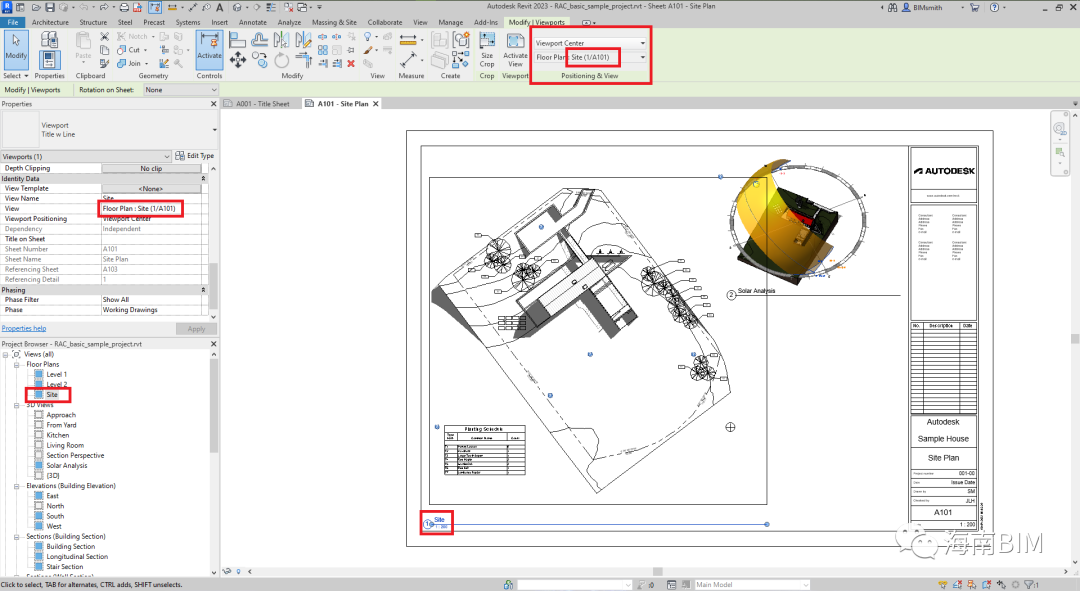Screen dimensions: 1080x591
Task: Click the Print icon in quick access toolbar
Action: pos(124,8)
